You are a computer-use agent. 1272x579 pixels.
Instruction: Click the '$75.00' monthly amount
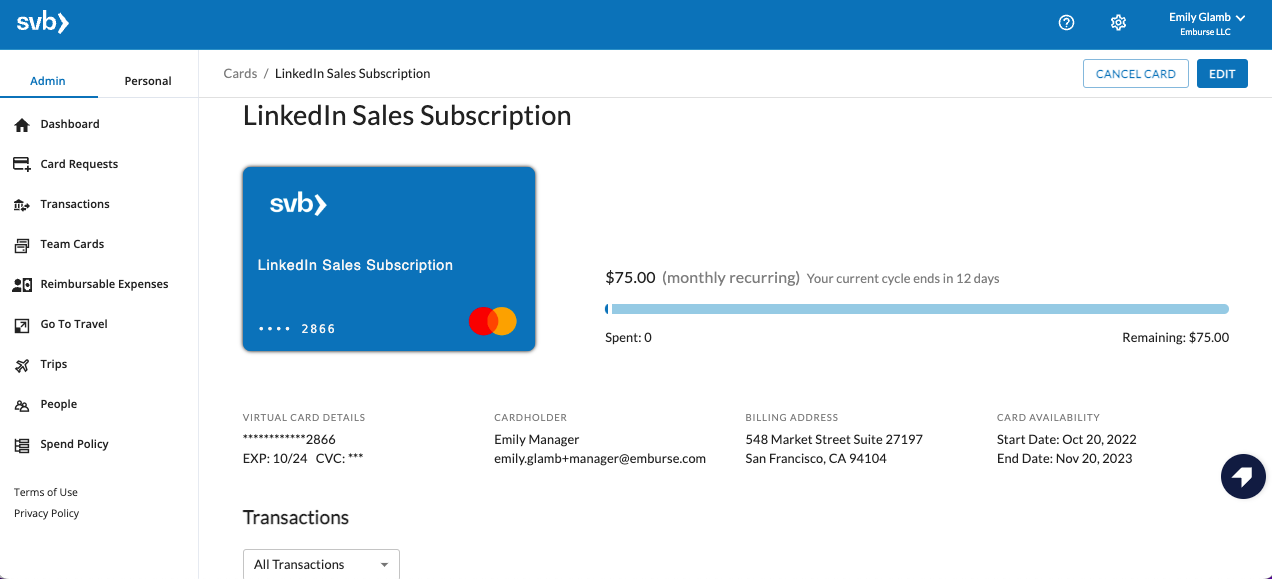[630, 277]
